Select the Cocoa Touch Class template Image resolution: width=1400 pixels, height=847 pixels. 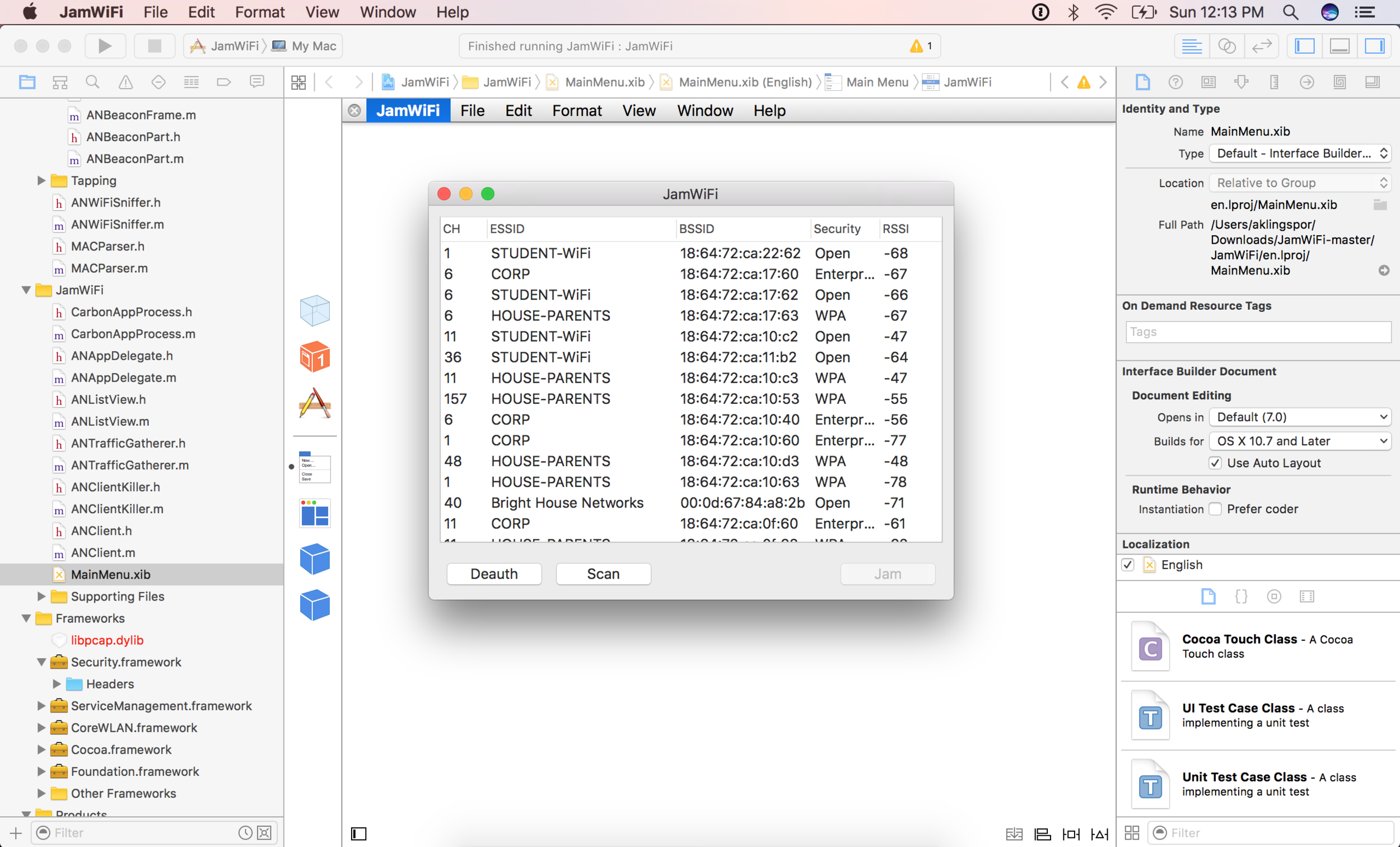(x=1257, y=646)
